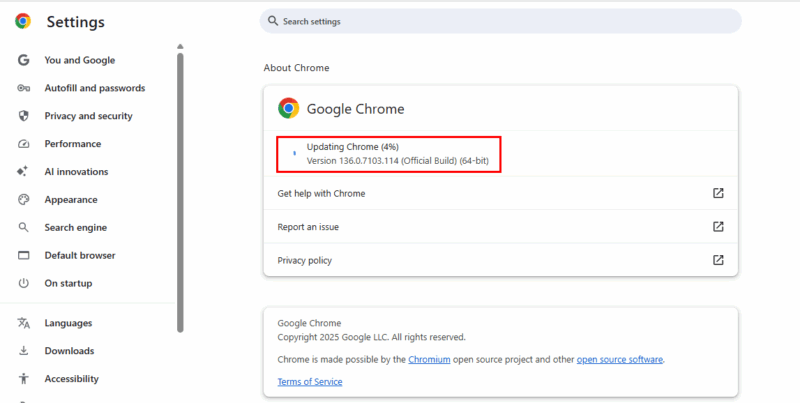Viewport: 800px width, 403px height.
Task: Go to Languages settings
Action: (x=68, y=323)
